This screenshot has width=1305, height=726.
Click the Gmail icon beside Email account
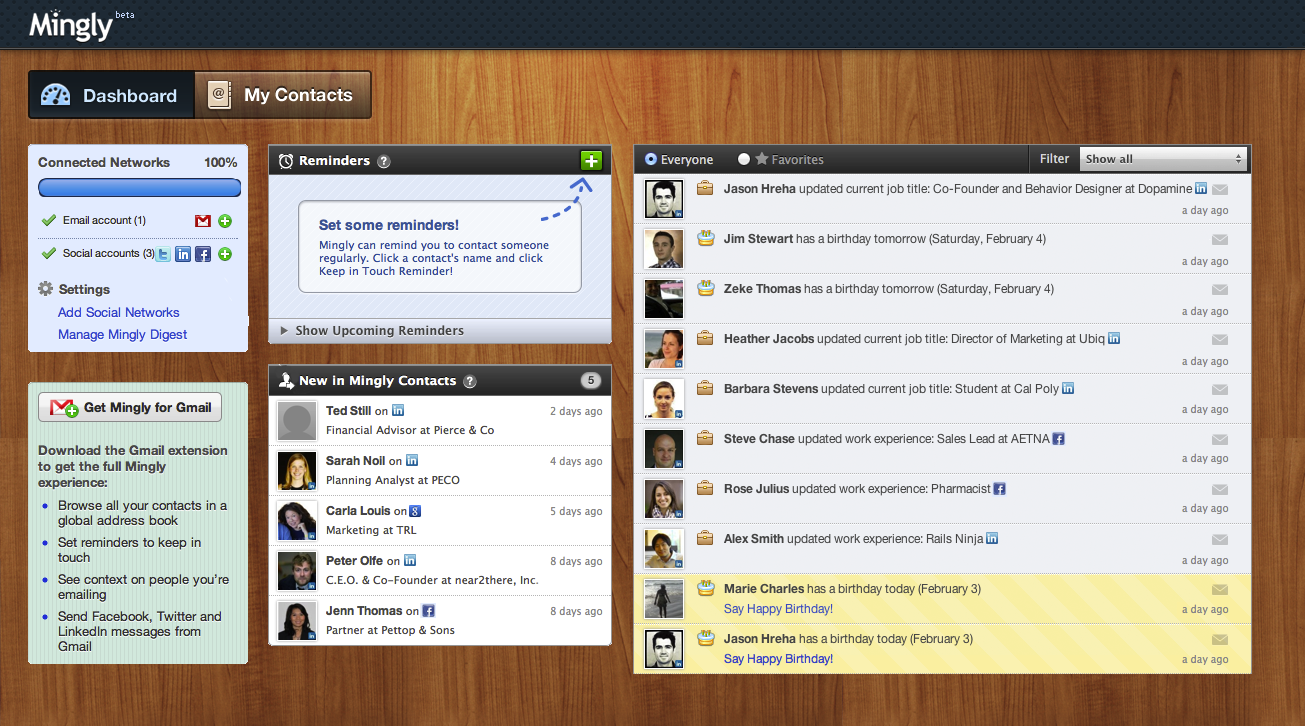(203, 221)
